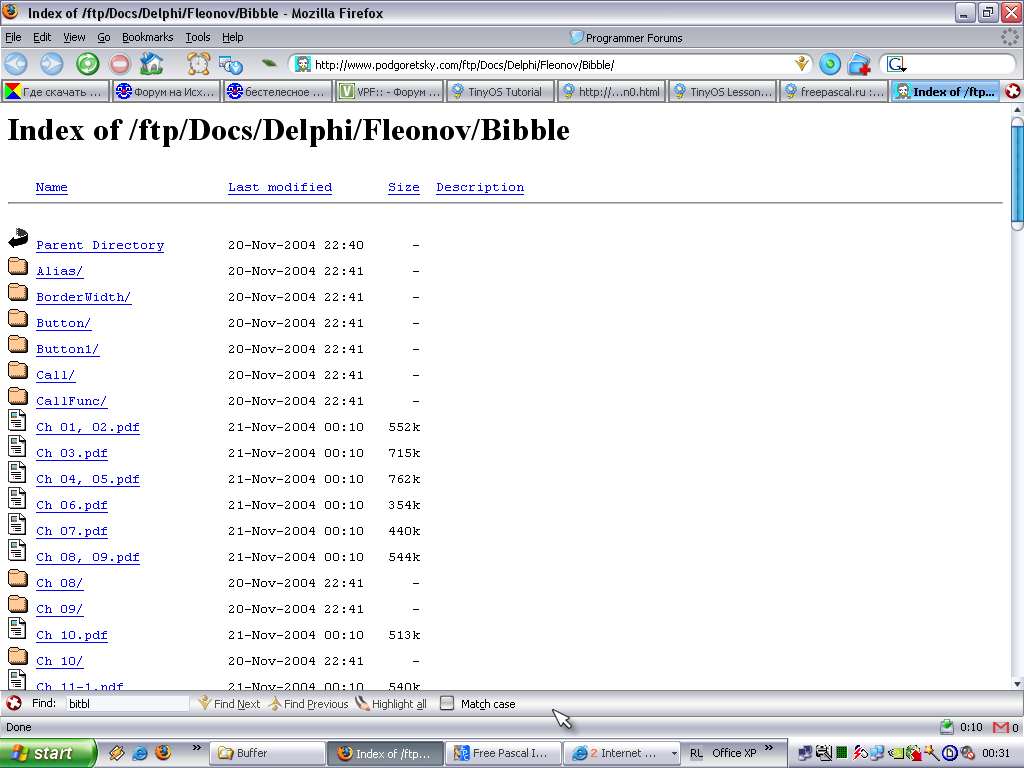
Task: Close the Find toolbar
Action: click(x=14, y=704)
